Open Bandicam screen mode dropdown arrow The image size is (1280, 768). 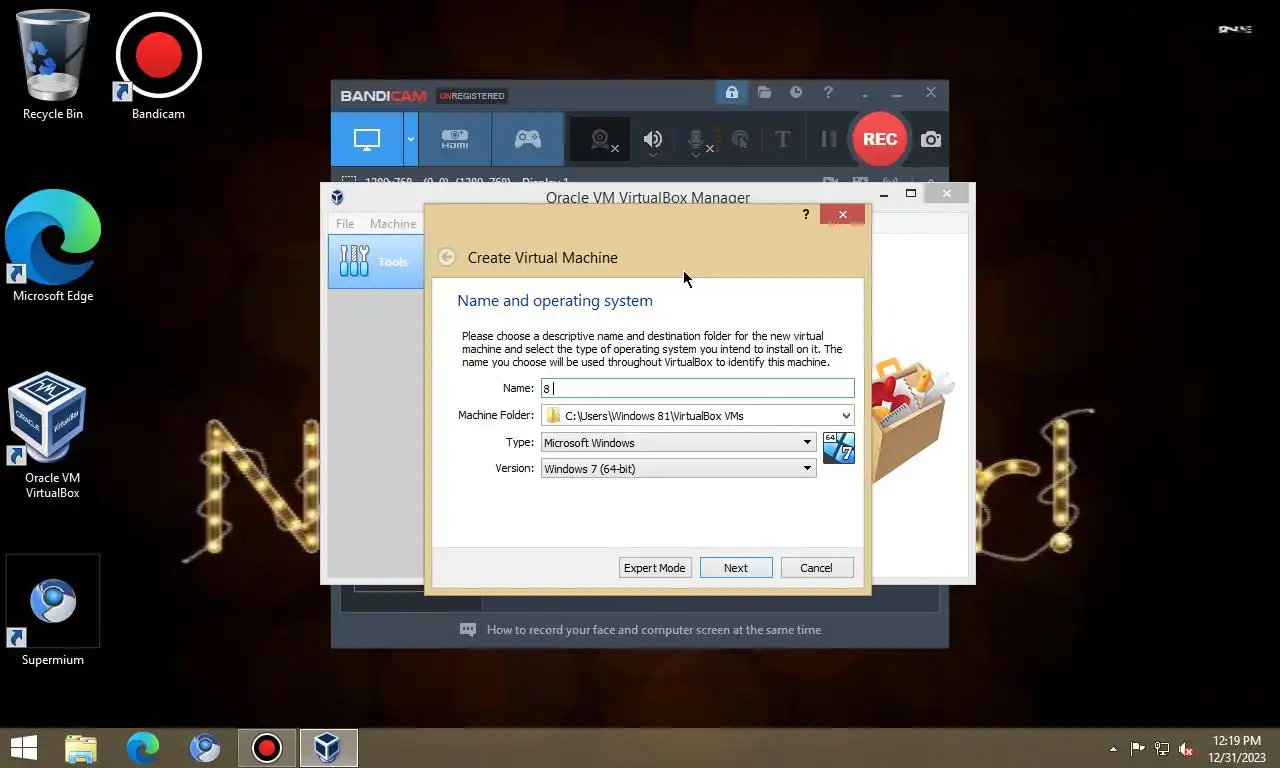pos(410,139)
